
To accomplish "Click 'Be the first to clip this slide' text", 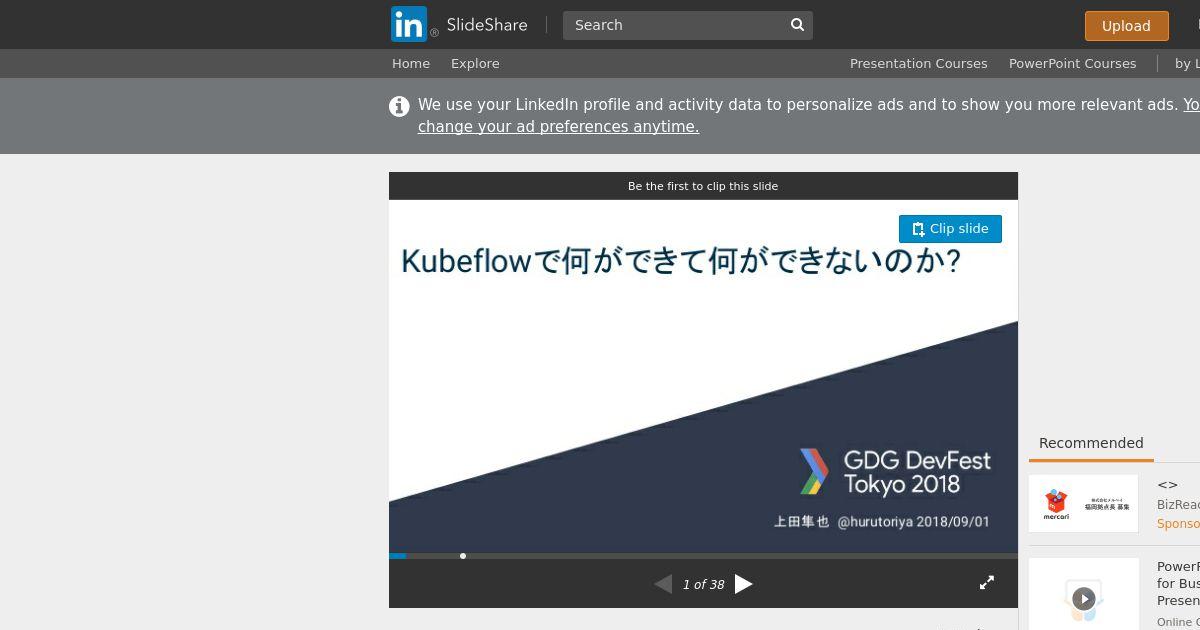I will pyautogui.click(x=703, y=186).
